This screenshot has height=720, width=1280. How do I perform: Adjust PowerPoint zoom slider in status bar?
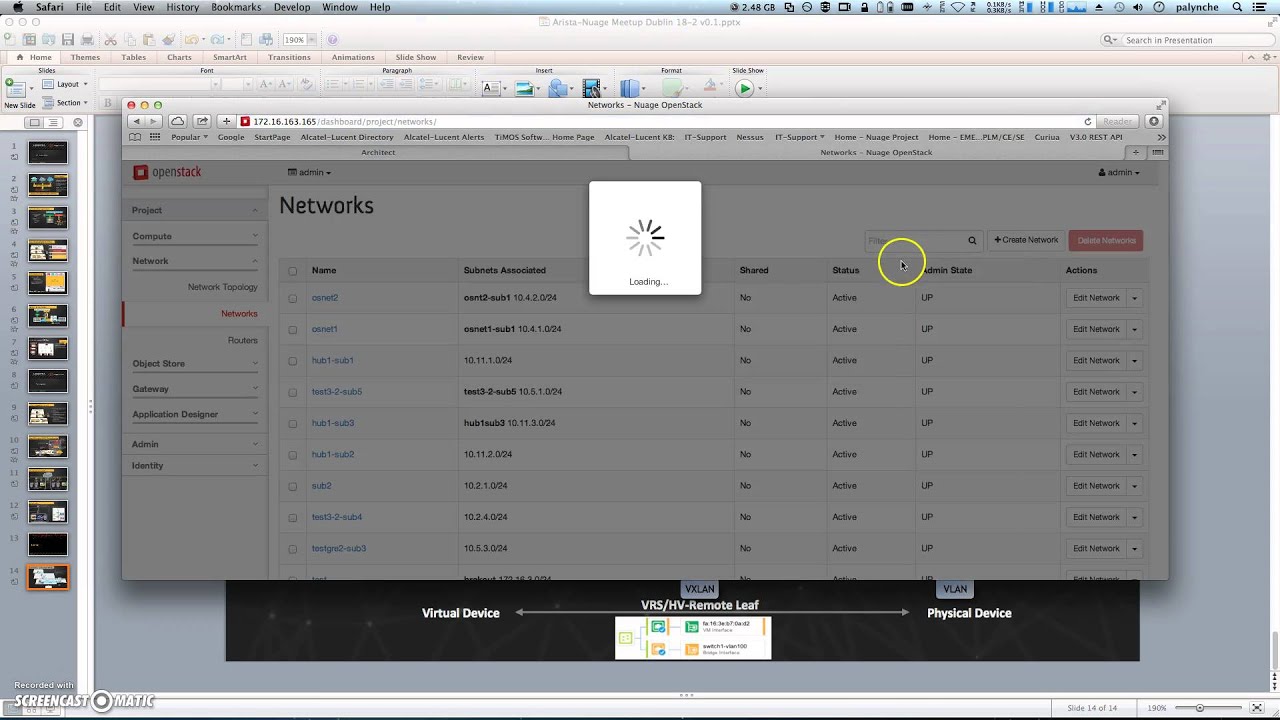tap(1200, 708)
